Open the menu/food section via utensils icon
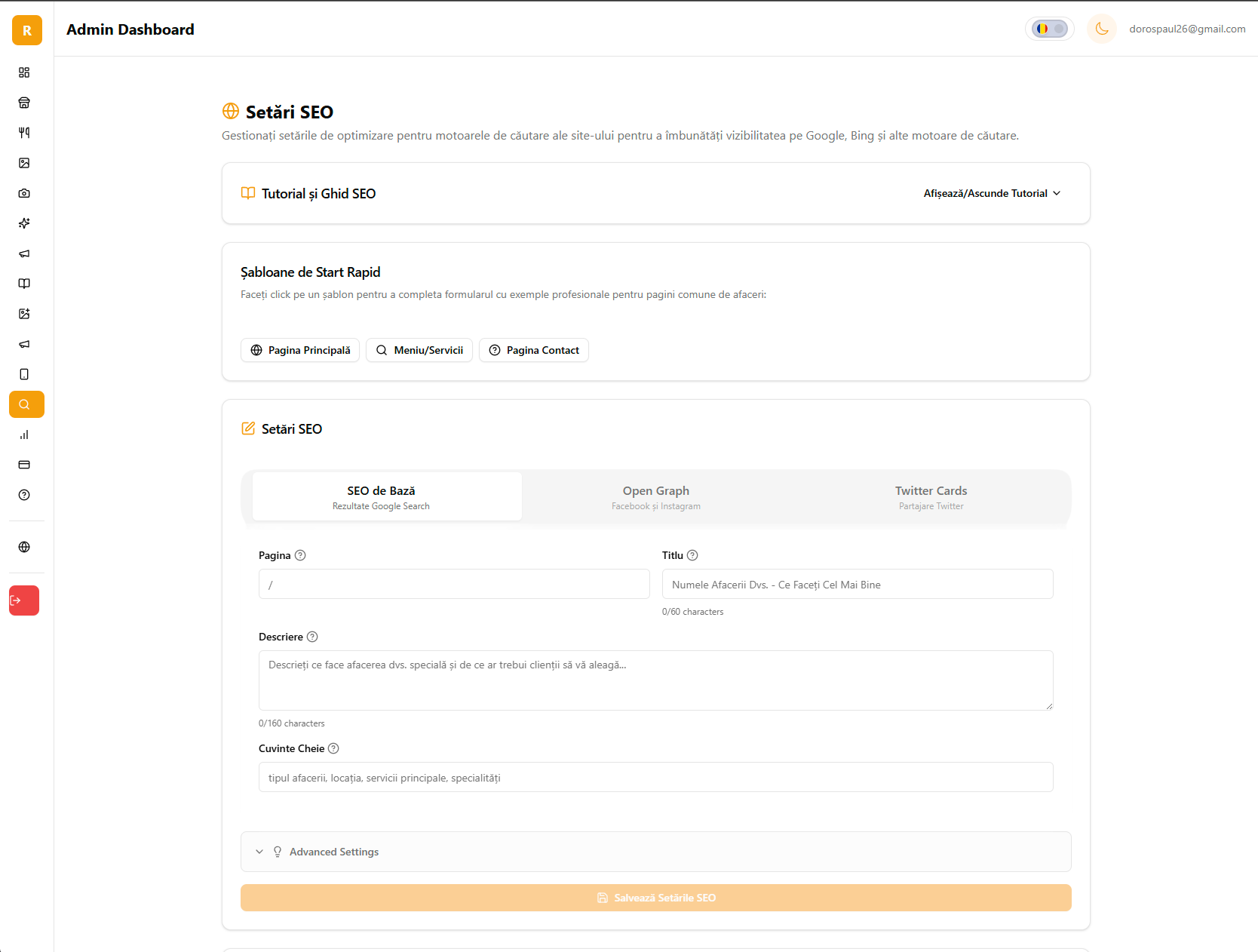The width and height of the screenshot is (1258, 952). (x=24, y=132)
